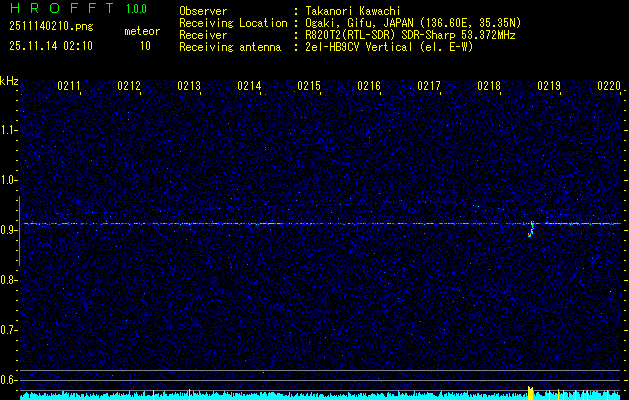Image resolution: width=629 pixels, height=400 pixels.
Task: Click the 0213 time axis label
Action: tap(189, 86)
